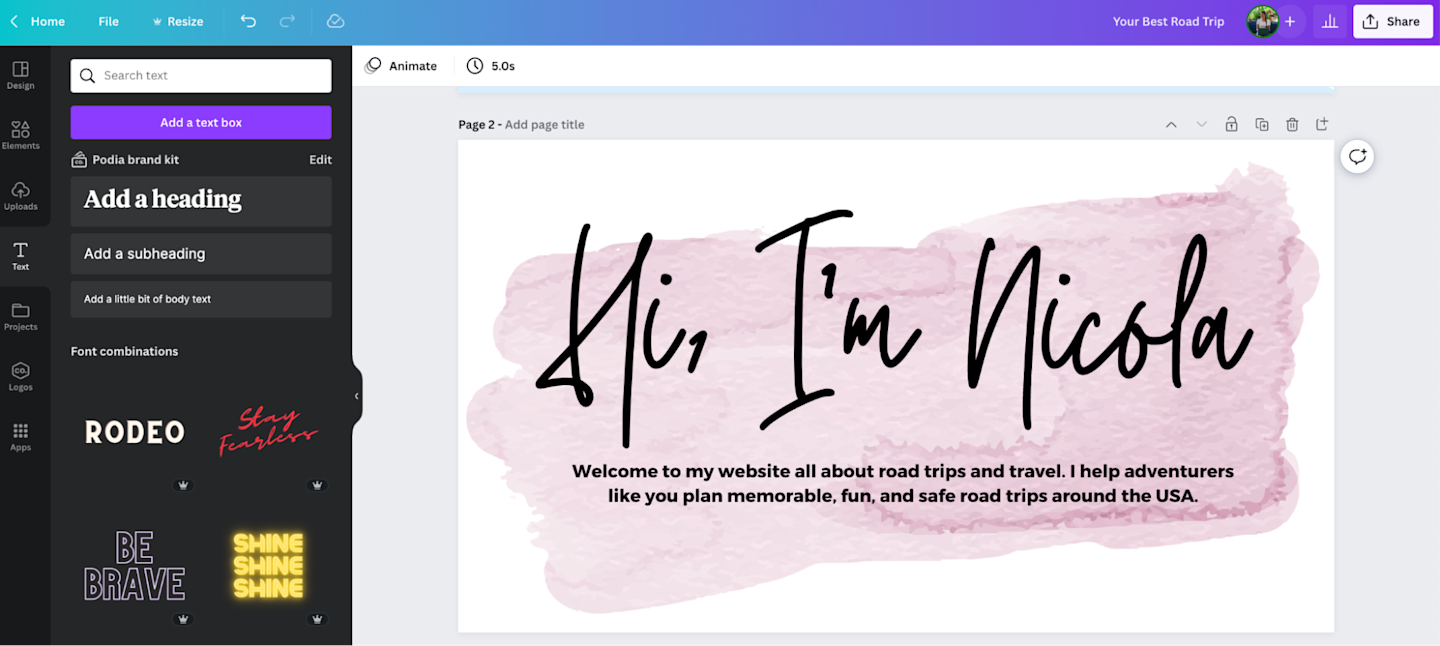The height and width of the screenshot is (646, 1440).
Task: Add a comment with bubble icon
Action: tap(1357, 156)
